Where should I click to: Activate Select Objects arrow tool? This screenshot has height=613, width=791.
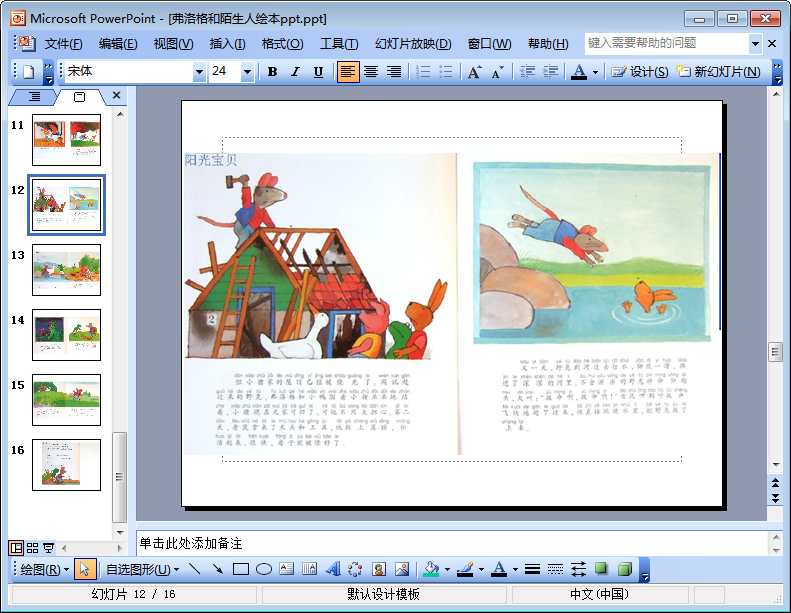85,570
